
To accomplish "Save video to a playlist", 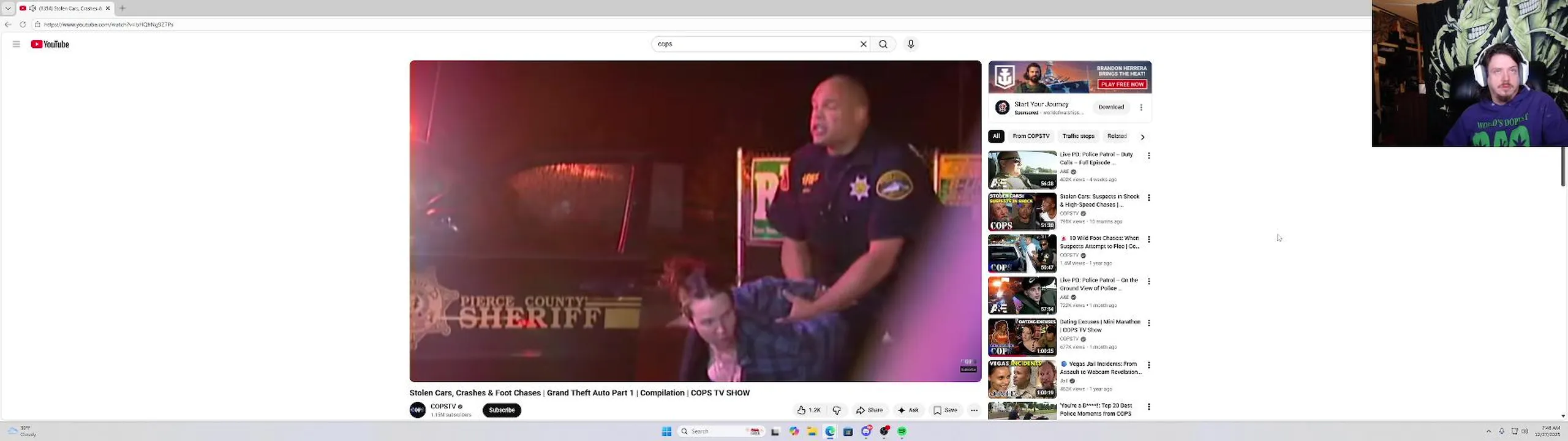I will pyautogui.click(x=945, y=410).
